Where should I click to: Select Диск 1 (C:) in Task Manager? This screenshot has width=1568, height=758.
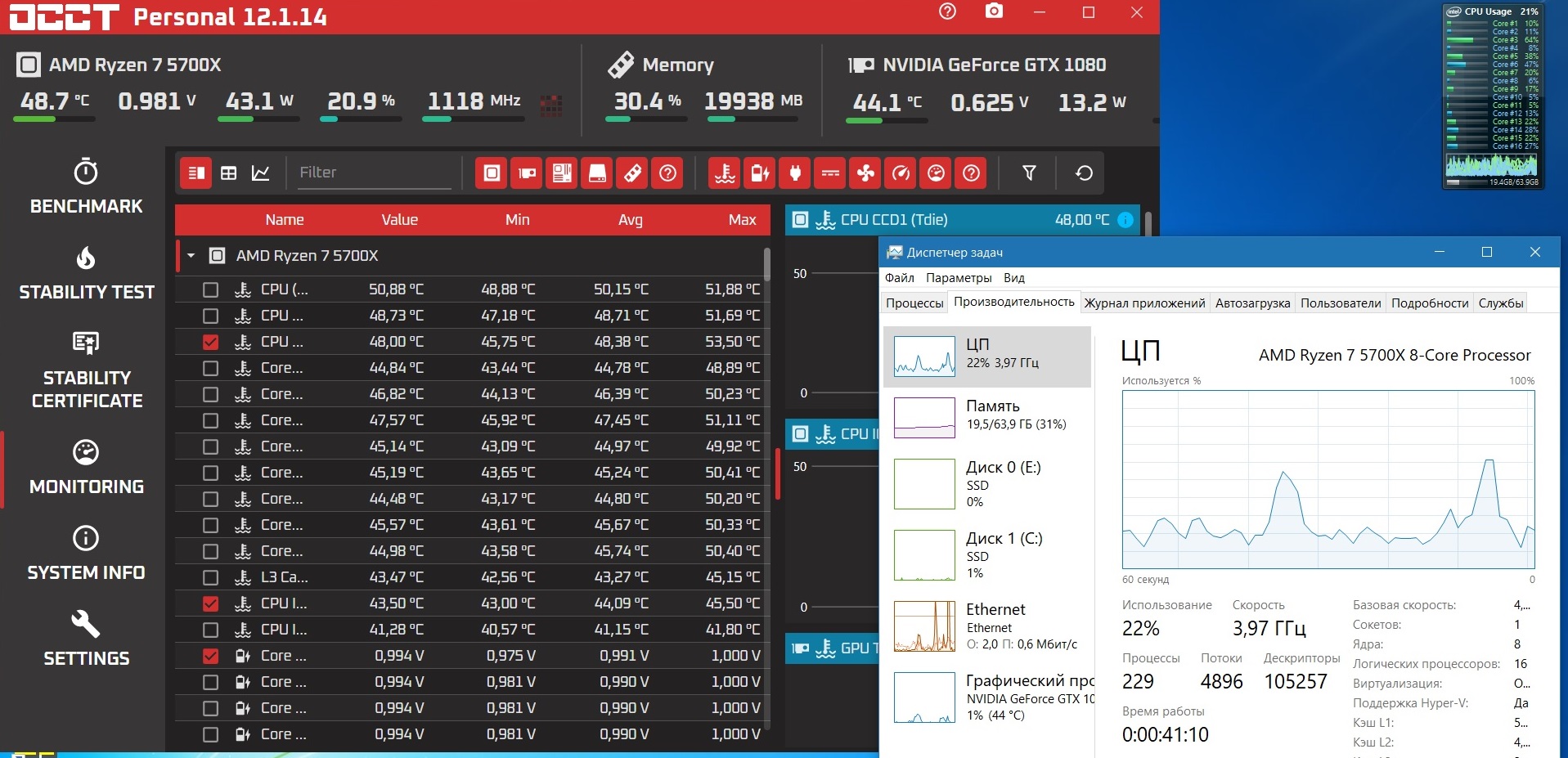pos(987,554)
